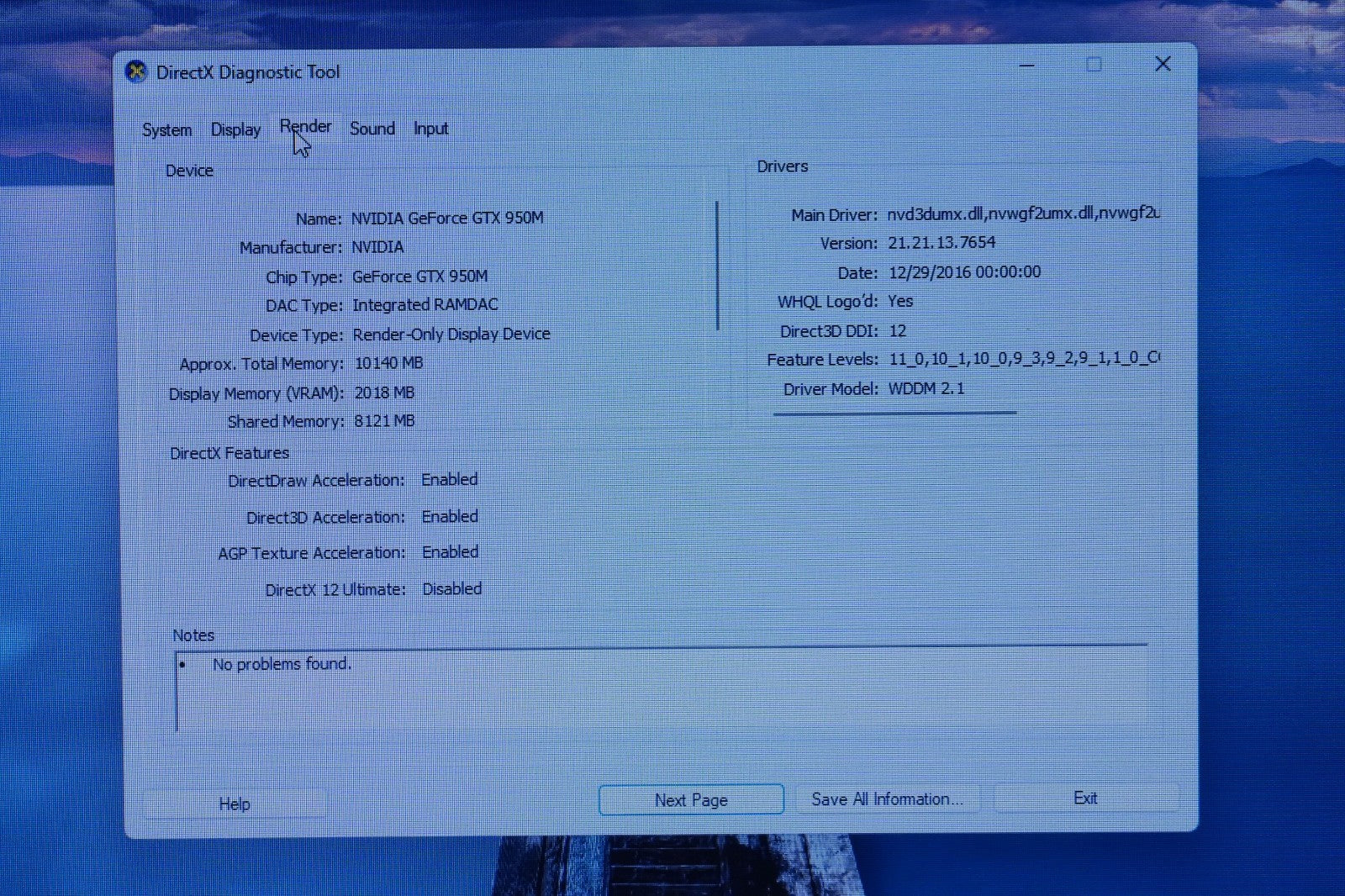Click the Direct3D Acceleration Enabled status
Viewport: 1345px width, 896px height.
[x=450, y=516]
